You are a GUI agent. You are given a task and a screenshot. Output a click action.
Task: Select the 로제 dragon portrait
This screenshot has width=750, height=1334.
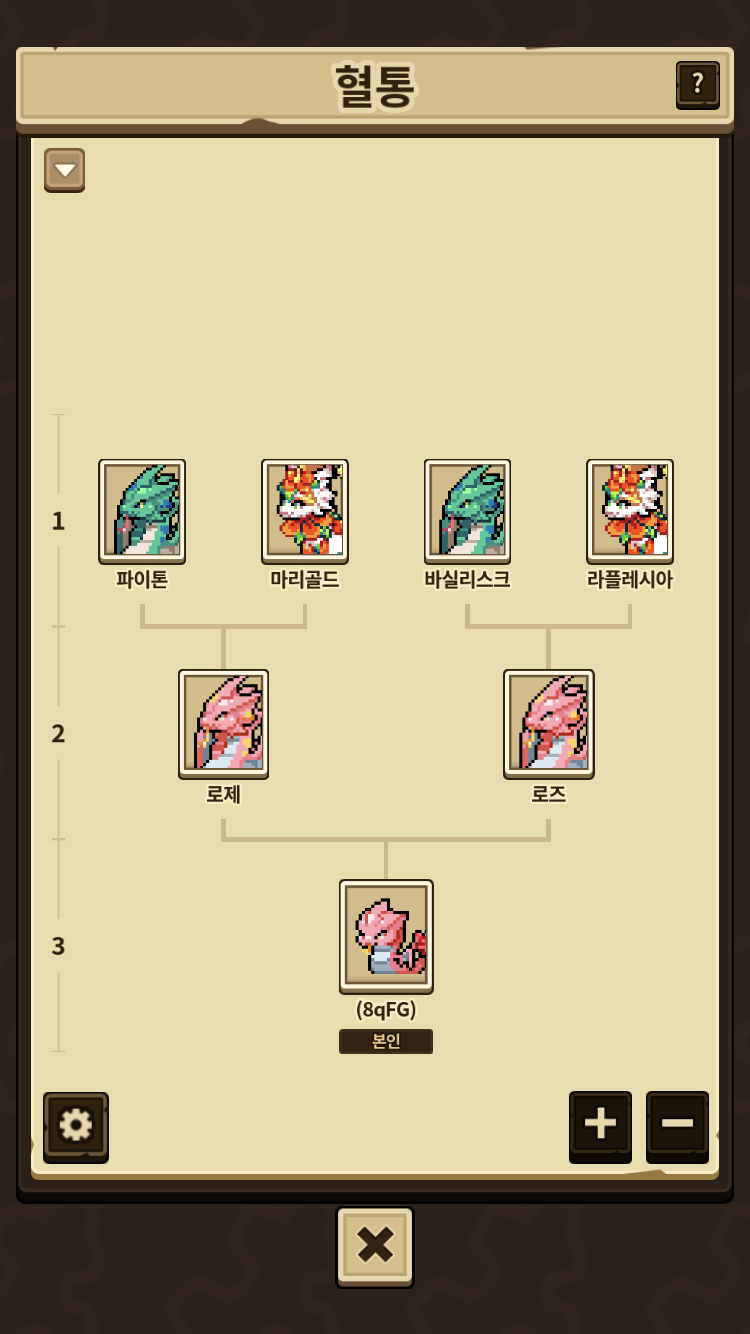pos(223,723)
